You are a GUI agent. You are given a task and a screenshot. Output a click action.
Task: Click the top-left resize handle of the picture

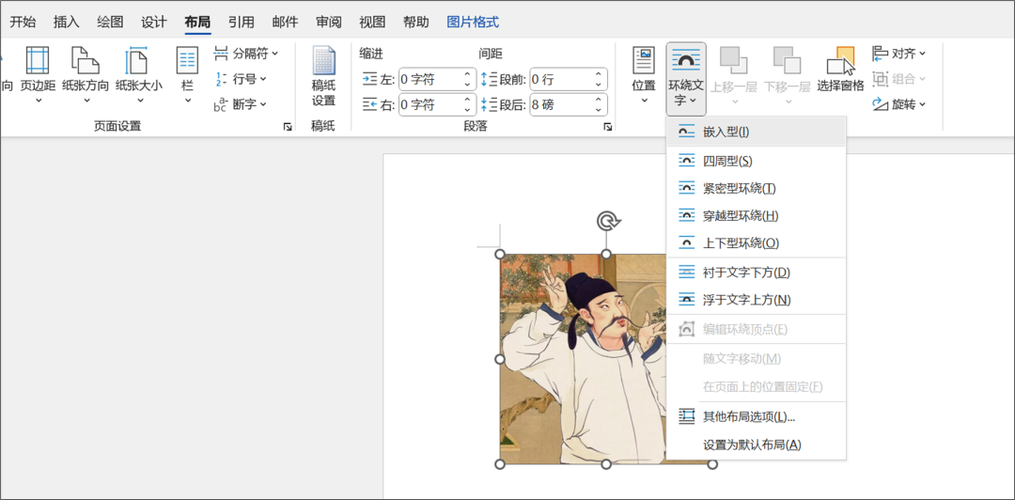pos(500,254)
